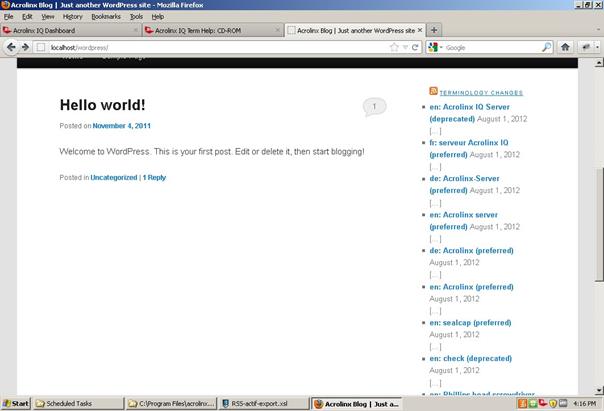Switch to RSS-actif-export.xsl taskbar window
Image resolution: width=604 pixels, height=411 pixels.
264,404
